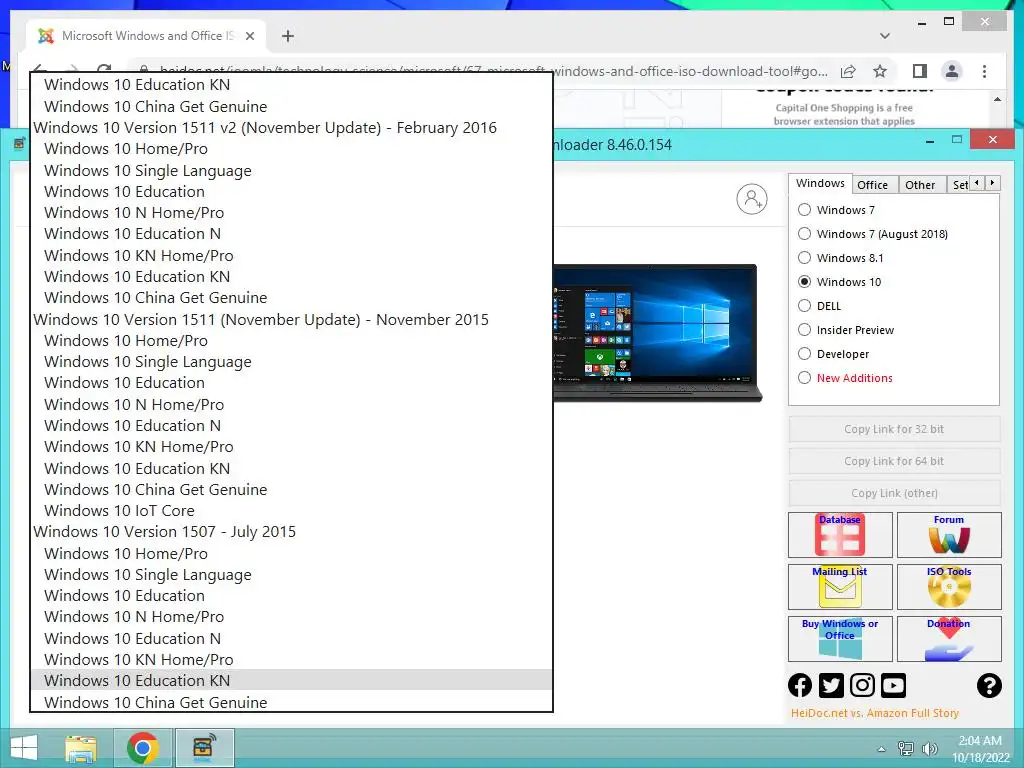
Task: Open the YouTube icon
Action: 893,685
